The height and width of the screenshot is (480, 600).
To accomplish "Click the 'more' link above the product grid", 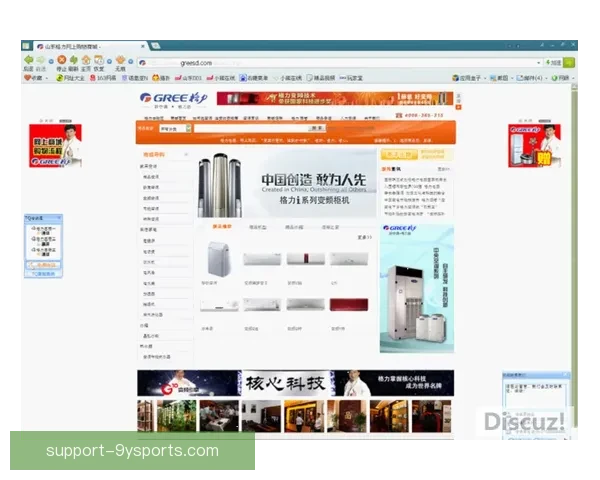I will pos(365,237).
